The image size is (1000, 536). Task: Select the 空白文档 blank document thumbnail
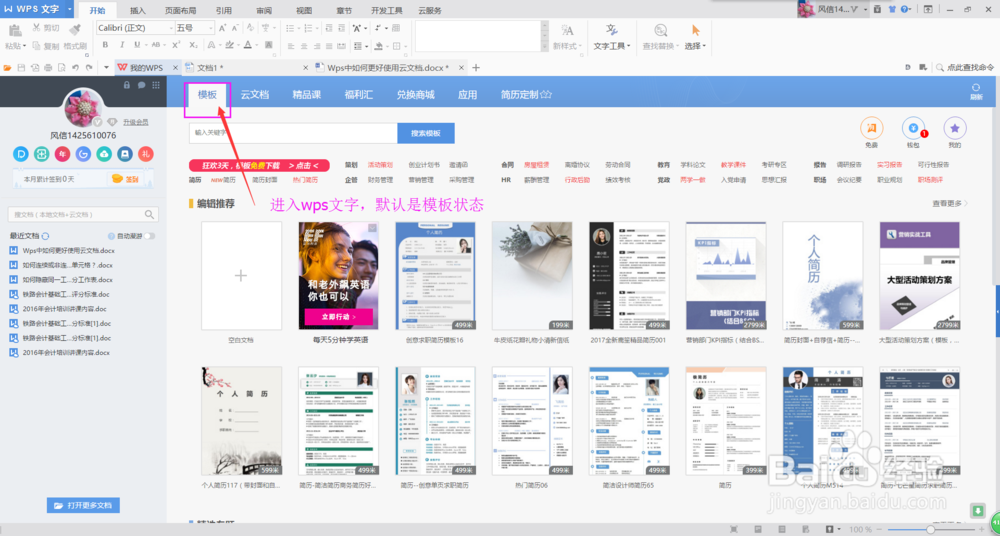click(x=241, y=276)
